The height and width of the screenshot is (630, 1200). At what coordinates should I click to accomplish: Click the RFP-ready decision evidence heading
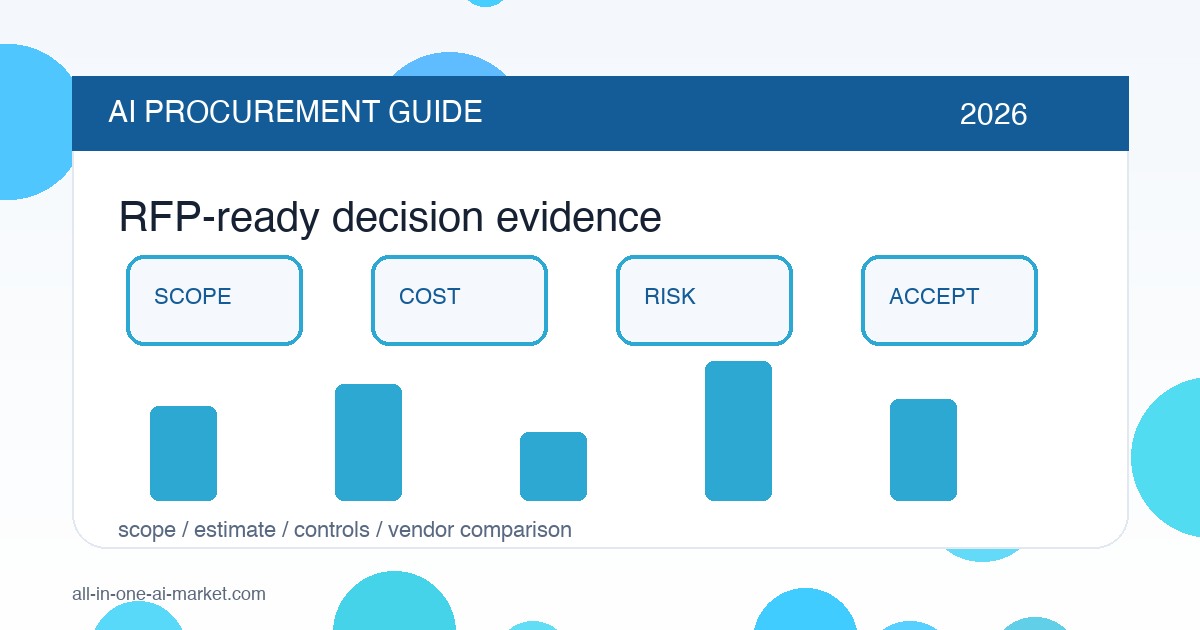[x=390, y=217]
